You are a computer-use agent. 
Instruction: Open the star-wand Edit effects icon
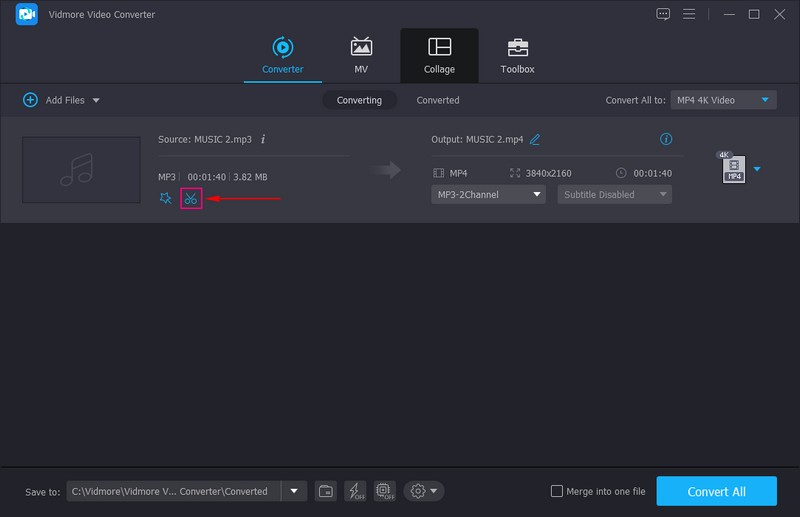click(166, 198)
